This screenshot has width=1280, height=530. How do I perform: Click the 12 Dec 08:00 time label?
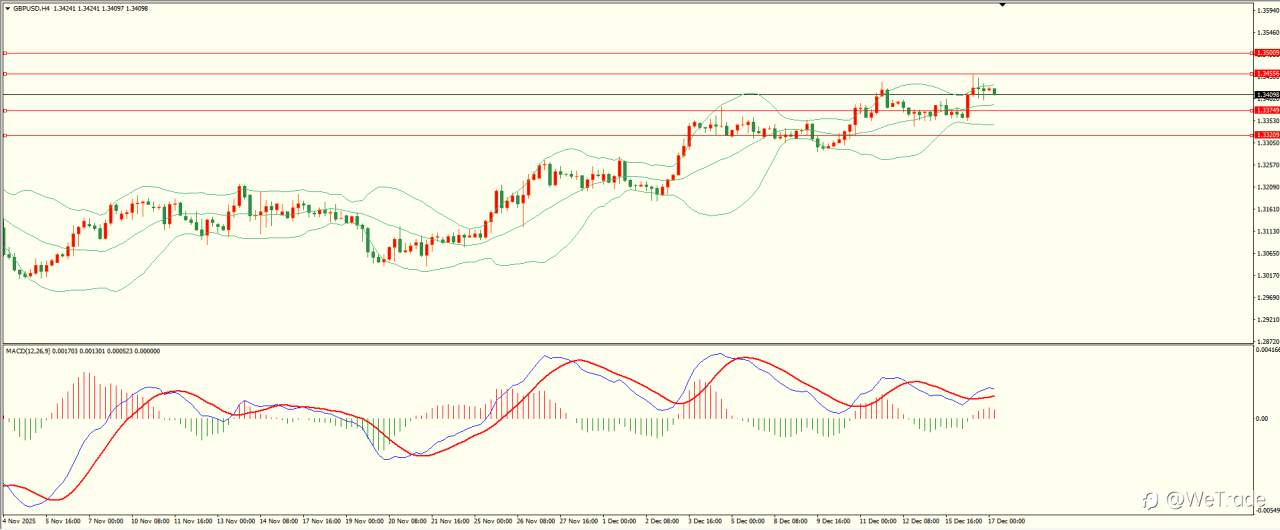point(922,521)
